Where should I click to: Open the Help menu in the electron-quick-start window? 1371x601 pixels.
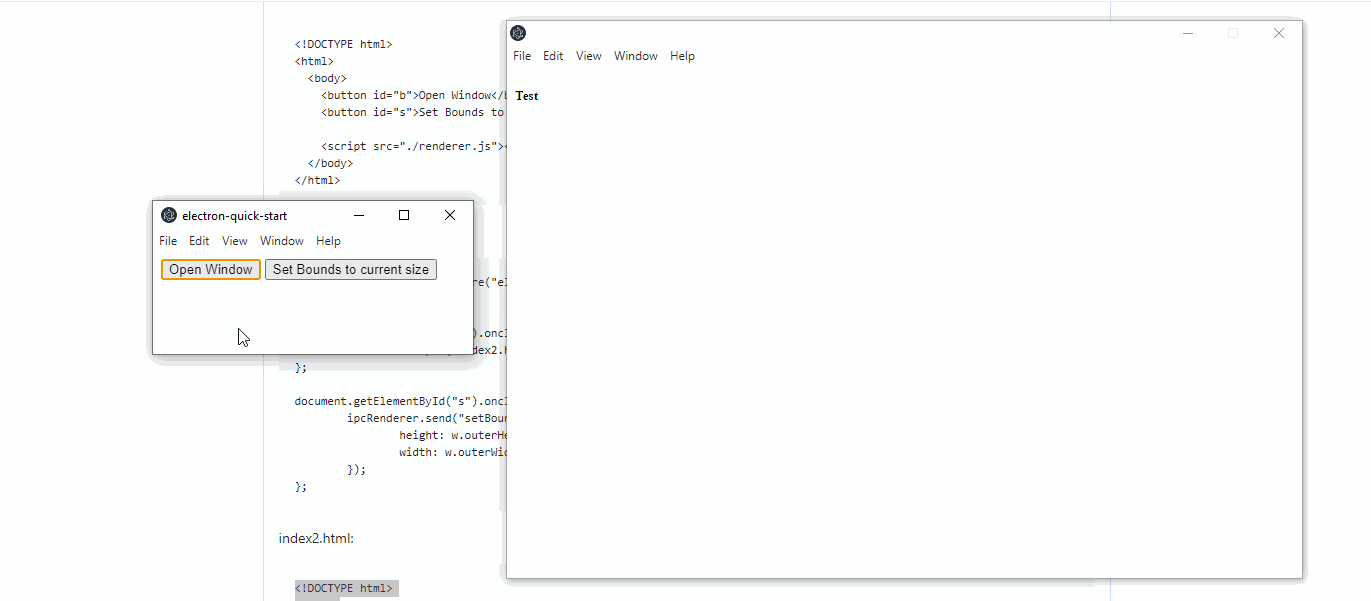coord(328,240)
